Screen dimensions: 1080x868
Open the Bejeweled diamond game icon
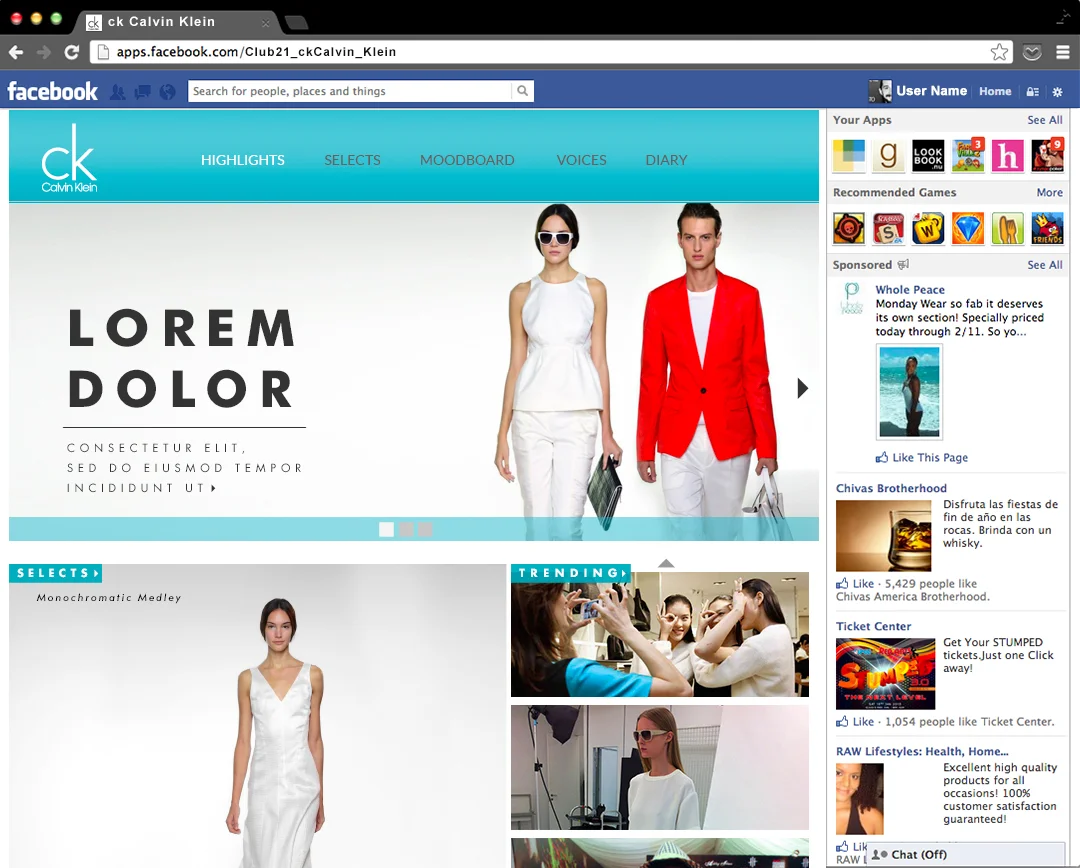968,228
